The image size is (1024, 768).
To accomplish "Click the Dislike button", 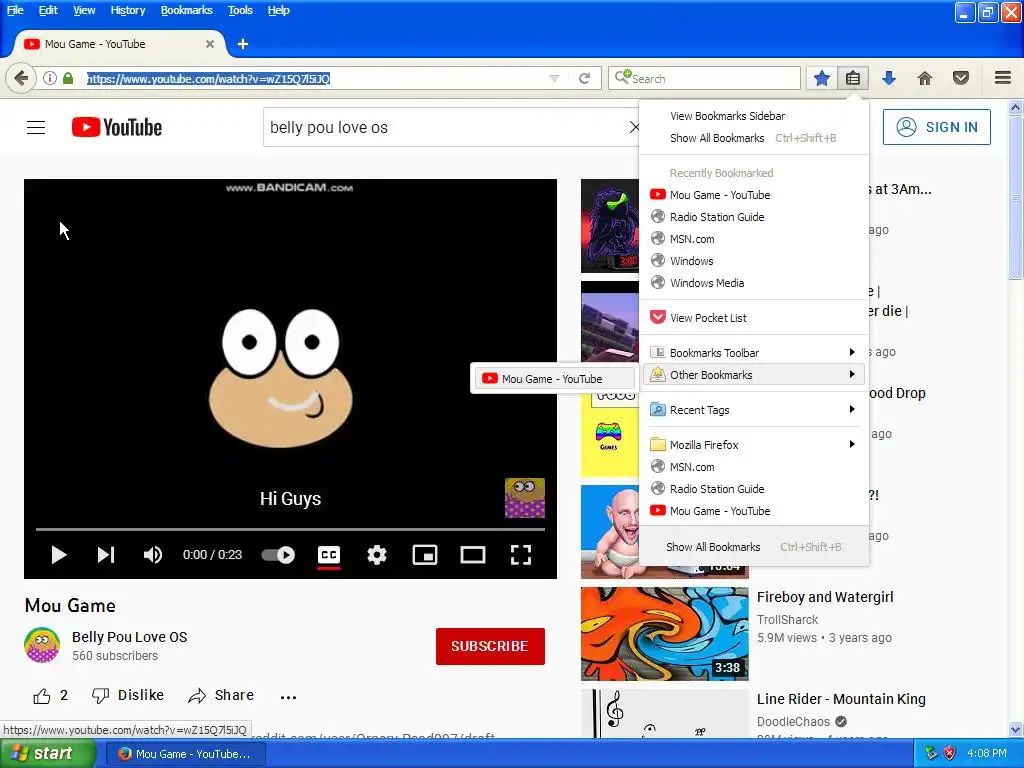I will [128, 696].
